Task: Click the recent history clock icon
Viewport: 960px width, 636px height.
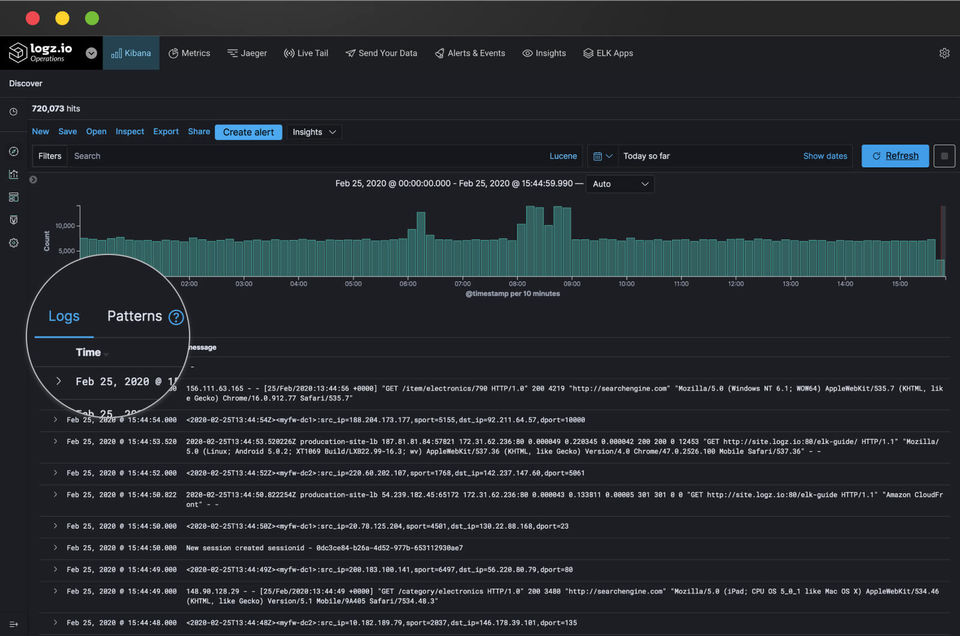Action: [13, 112]
